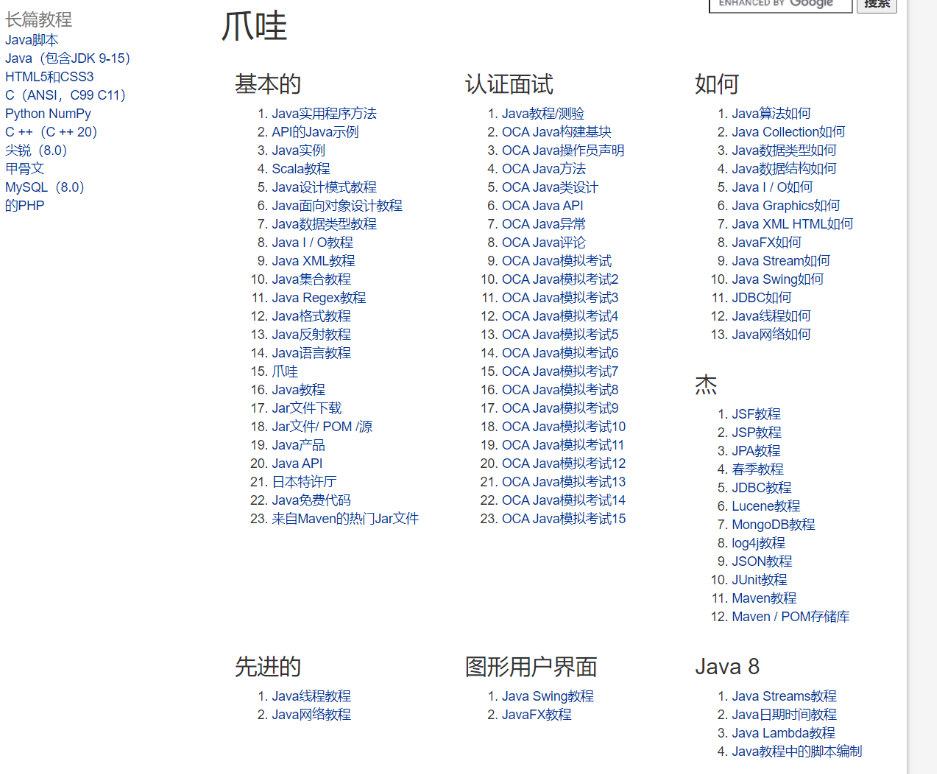Open OCA Java异常 link
This screenshot has height=774, width=937.
click(544, 224)
